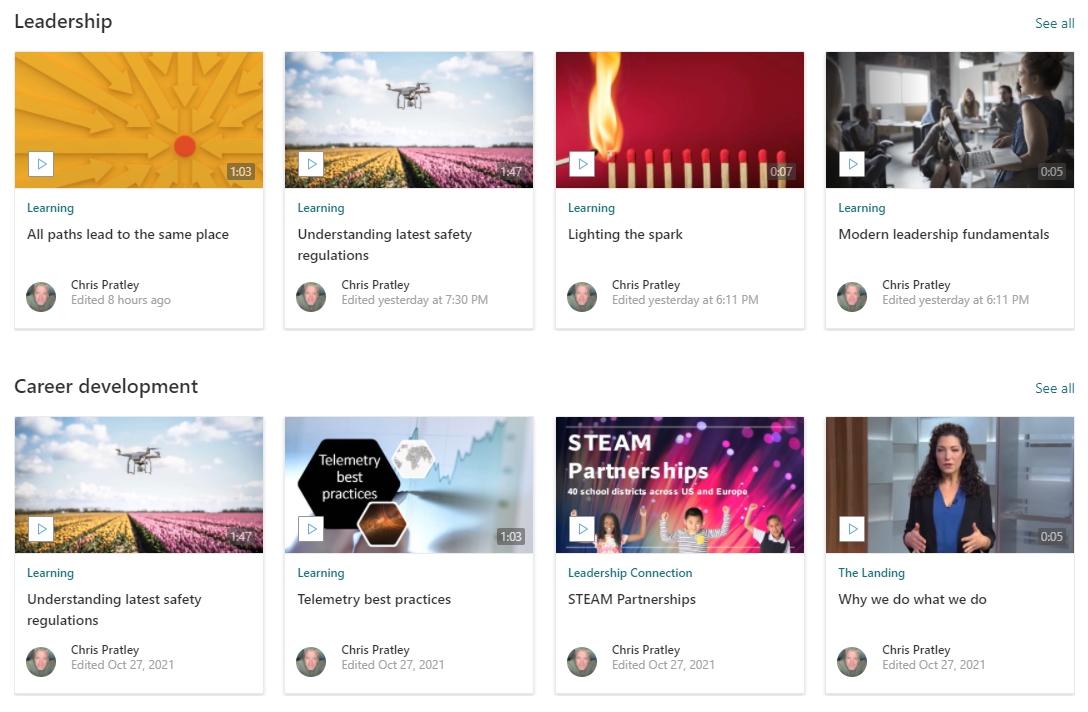
Task: Open See all for the Career development section
Action: tap(1054, 388)
